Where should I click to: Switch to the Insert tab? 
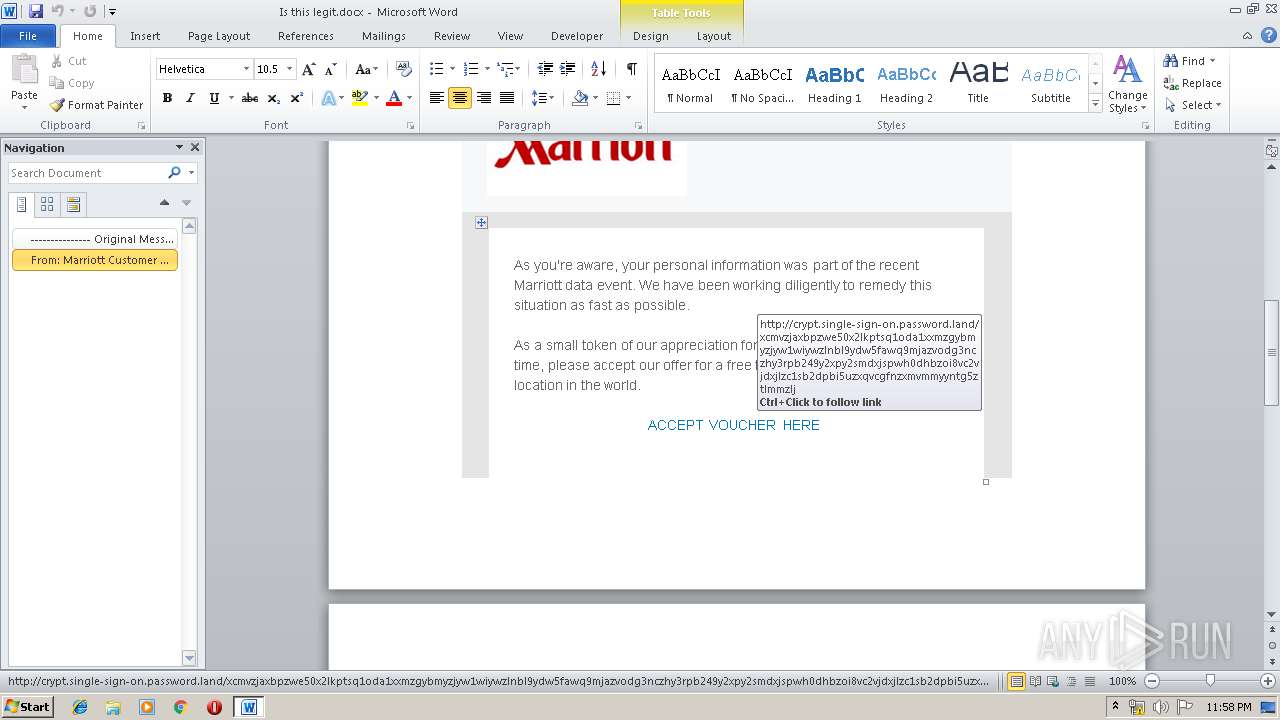[x=145, y=36]
